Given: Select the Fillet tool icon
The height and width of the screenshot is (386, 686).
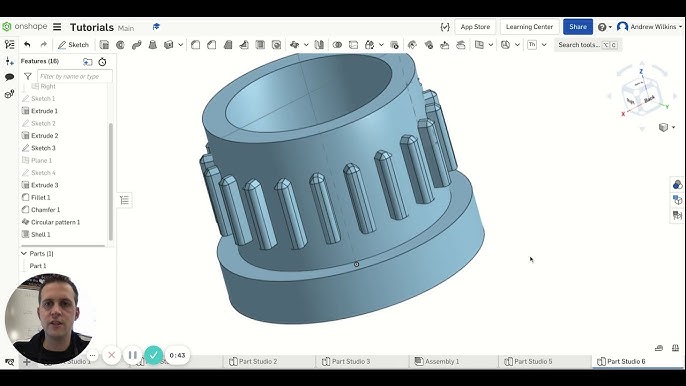Looking at the screenshot, I should [196, 45].
